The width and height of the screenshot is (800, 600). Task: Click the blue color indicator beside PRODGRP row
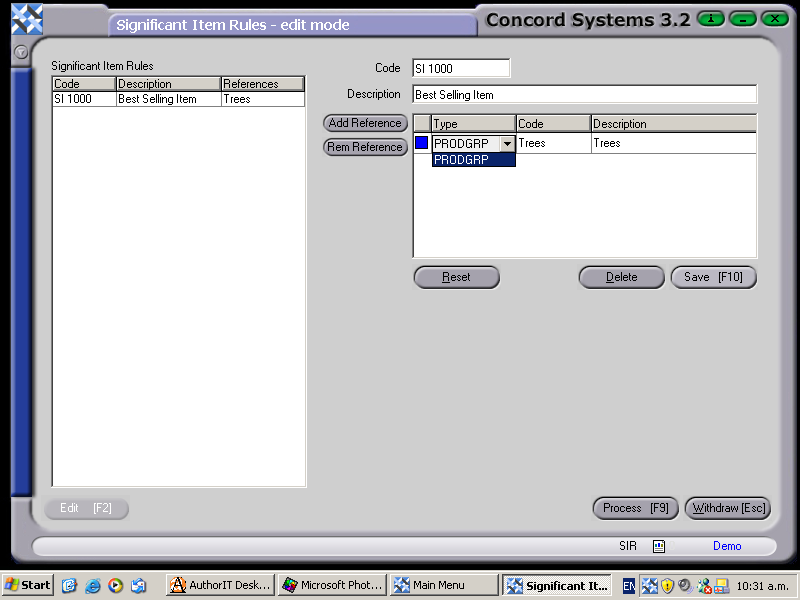[x=422, y=143]
